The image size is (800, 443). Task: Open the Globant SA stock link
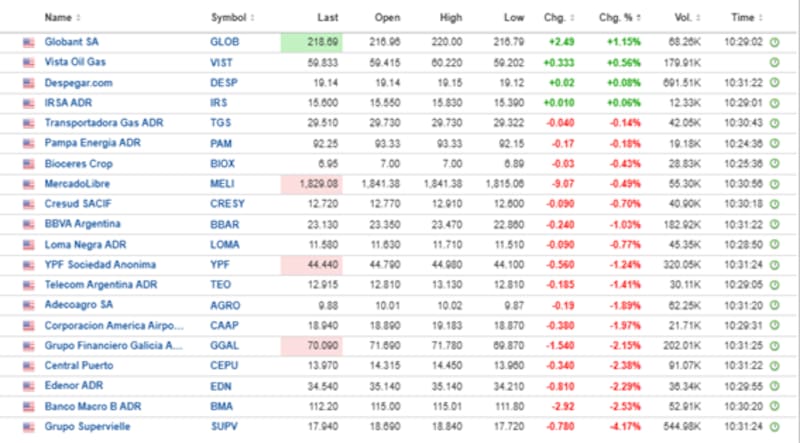[x=71, y=43]
